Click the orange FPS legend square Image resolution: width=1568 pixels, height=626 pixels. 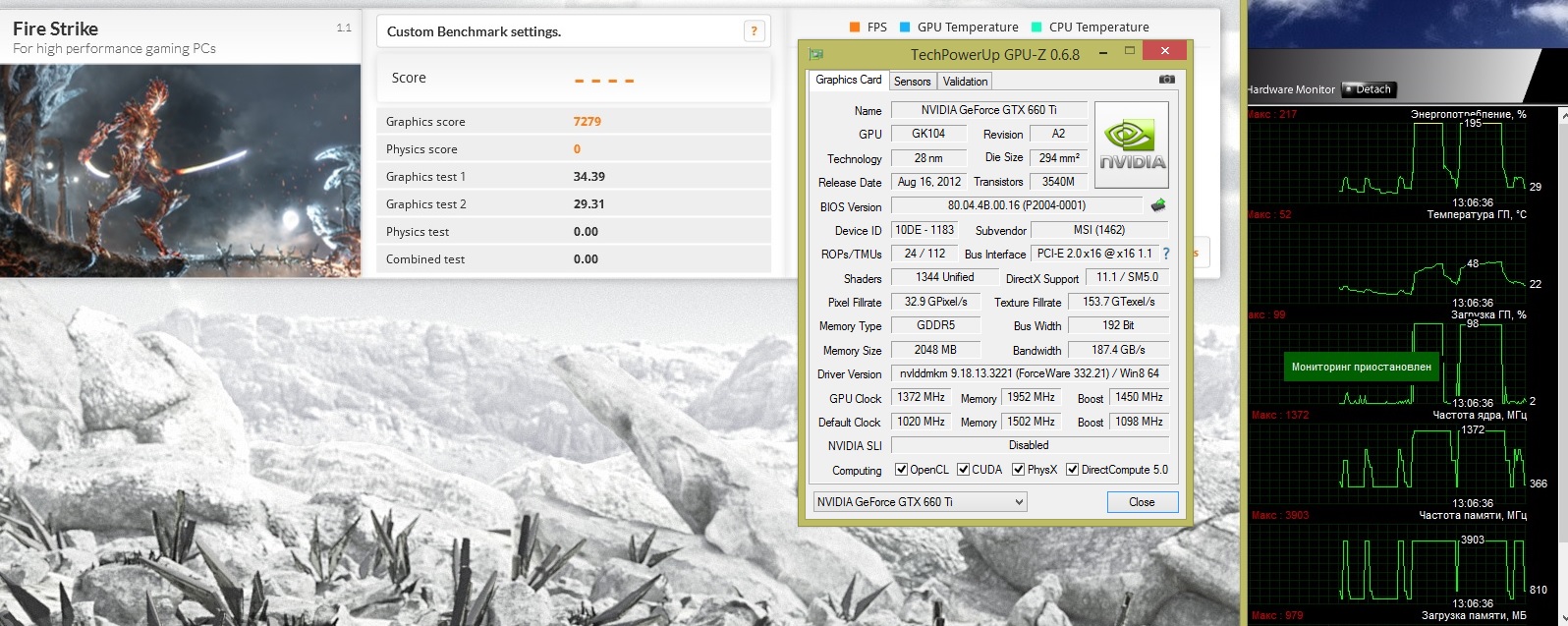(854, 28)
